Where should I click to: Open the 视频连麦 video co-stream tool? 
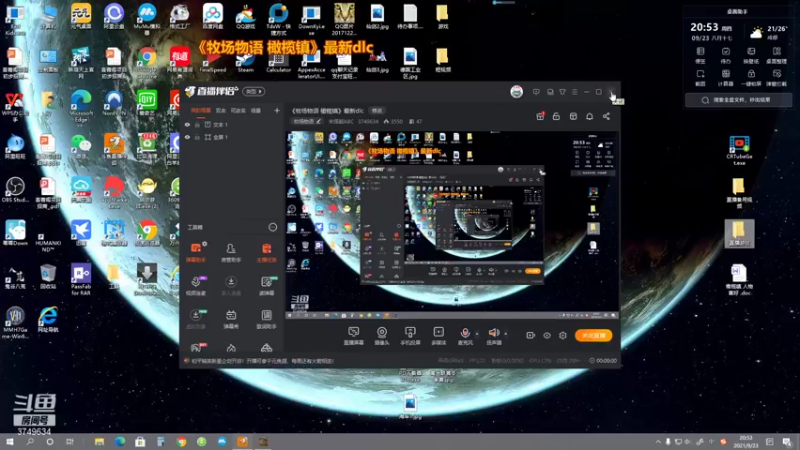tap(196, 286)
